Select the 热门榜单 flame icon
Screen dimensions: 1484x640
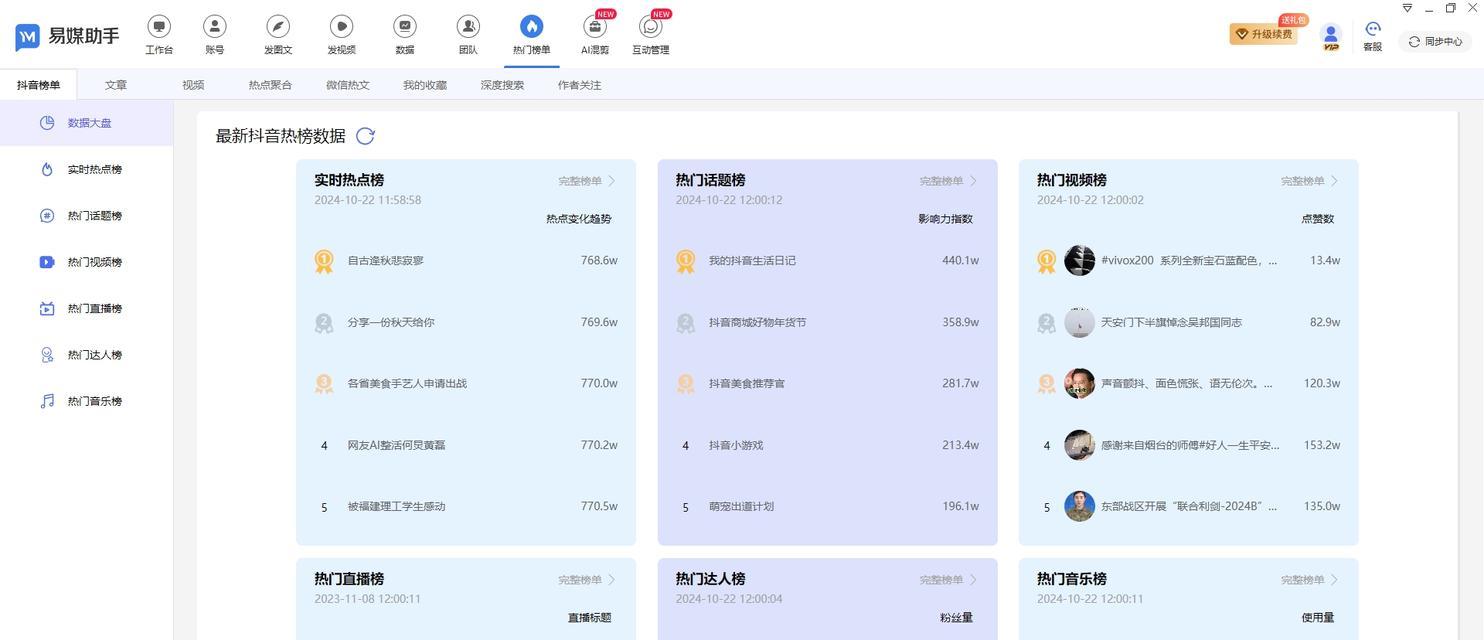[531, 27]
